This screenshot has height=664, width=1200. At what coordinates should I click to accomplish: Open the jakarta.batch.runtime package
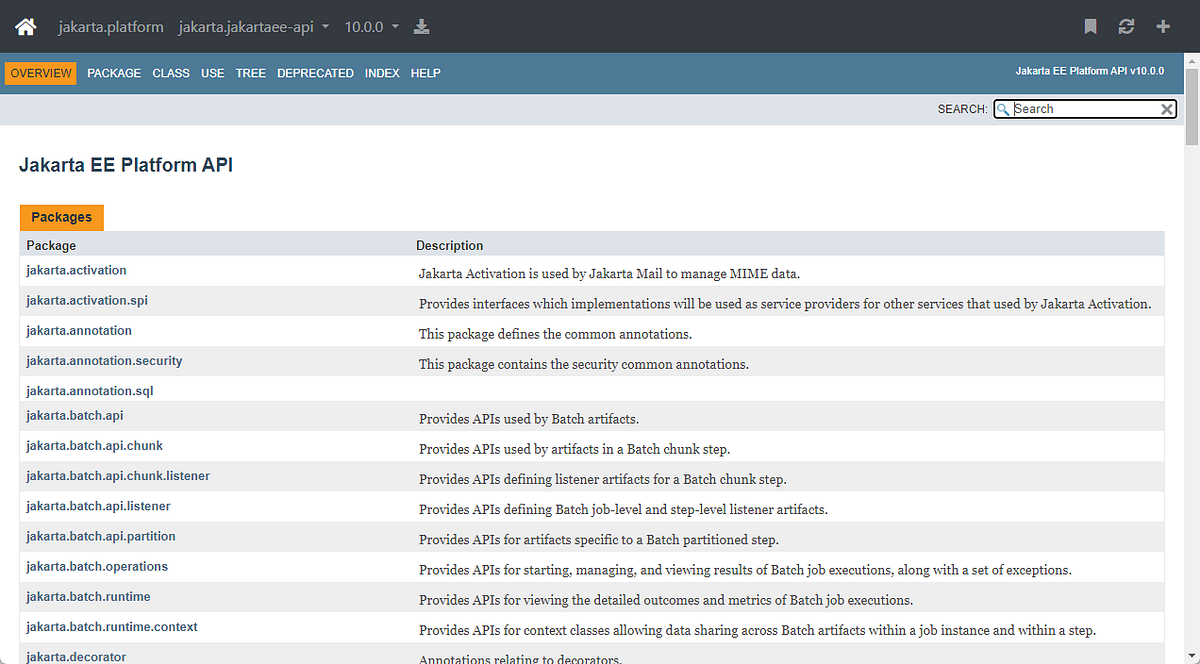88,595
